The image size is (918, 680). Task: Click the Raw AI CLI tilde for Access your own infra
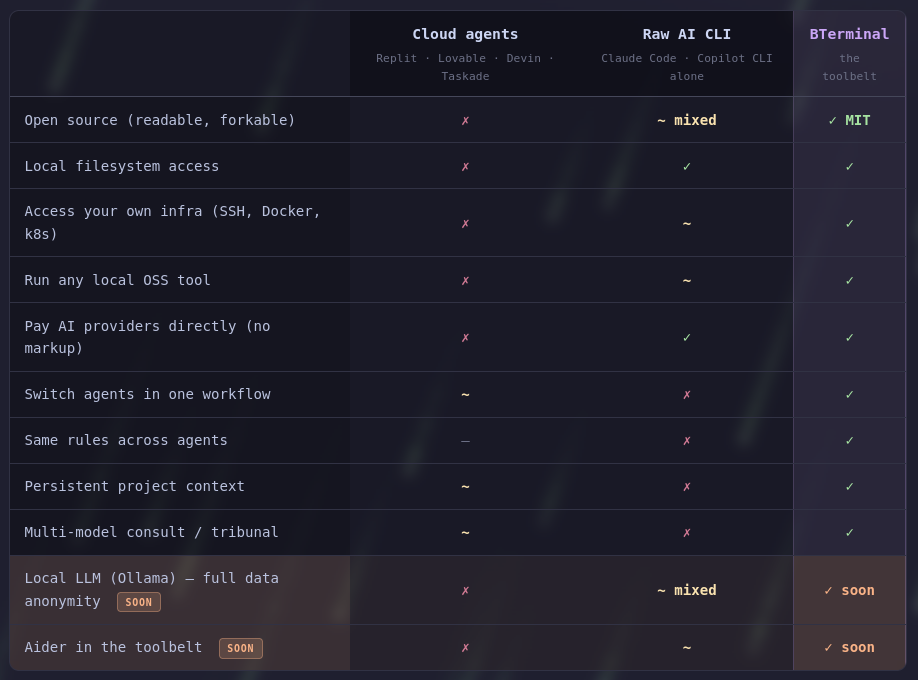coord(686,224)
